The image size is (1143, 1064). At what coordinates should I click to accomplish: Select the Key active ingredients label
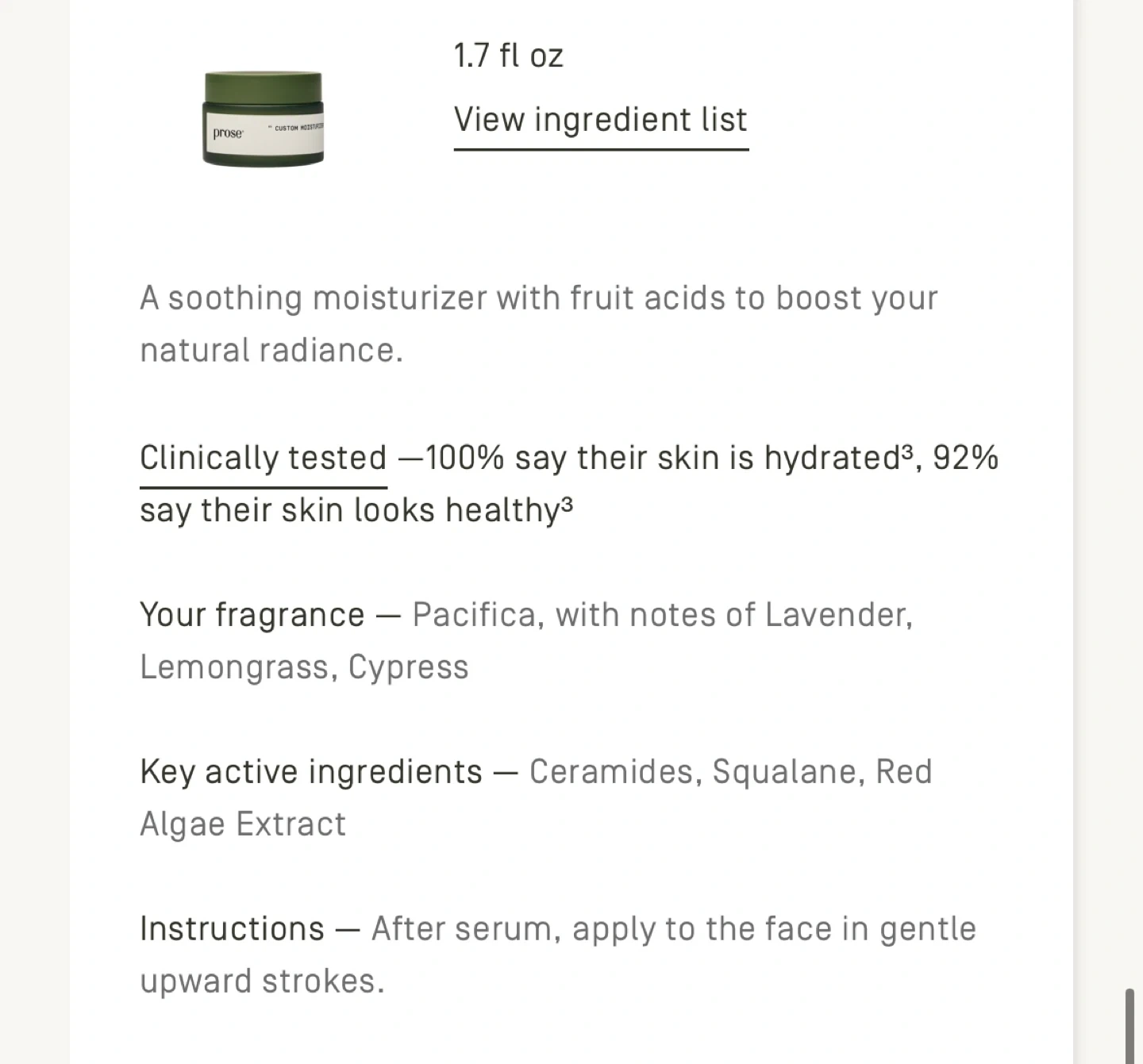tap(310, 772)
